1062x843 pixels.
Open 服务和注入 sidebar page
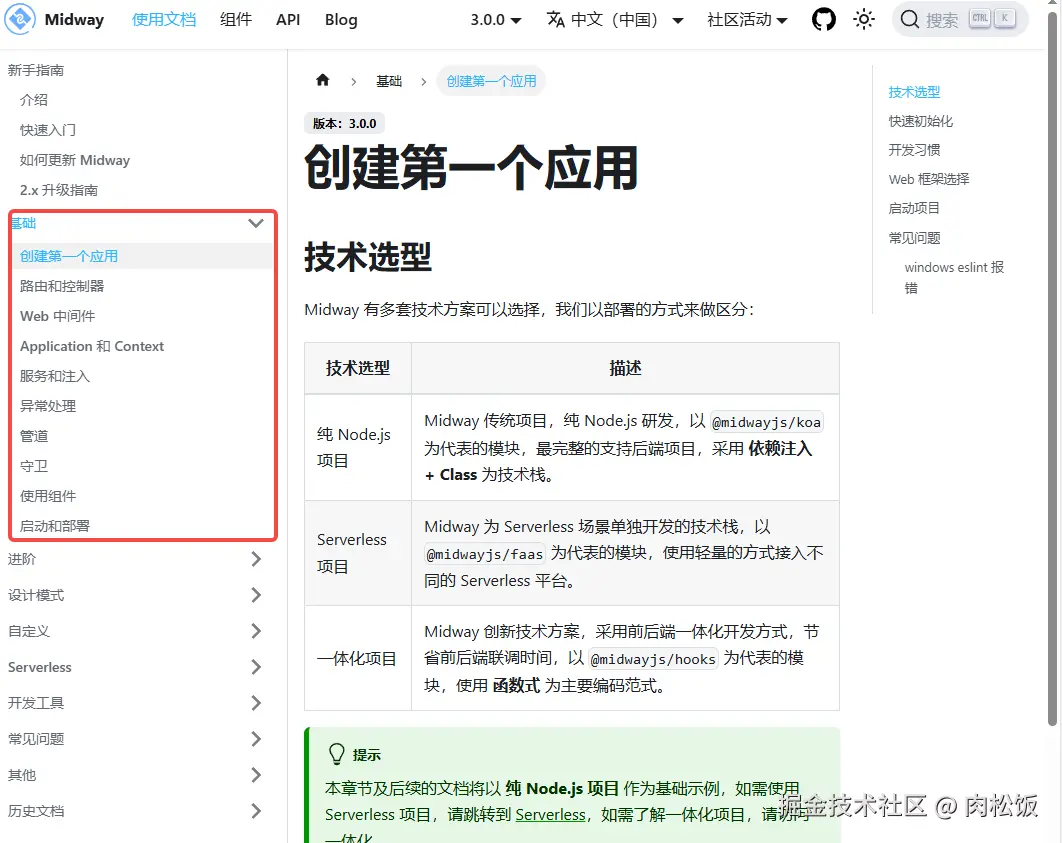click(x=55, y=376)
